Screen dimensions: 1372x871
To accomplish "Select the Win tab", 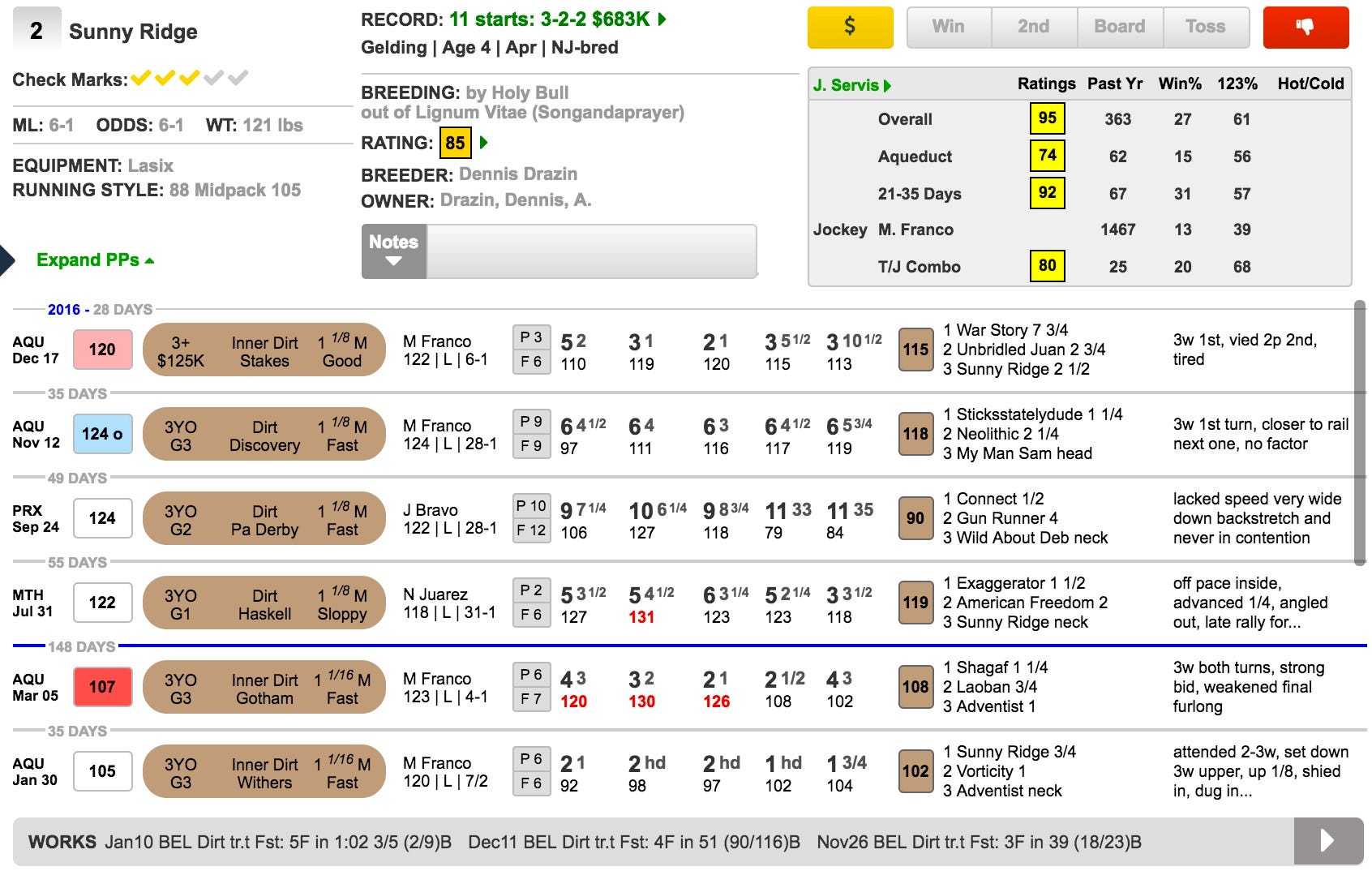I will 948,27.
